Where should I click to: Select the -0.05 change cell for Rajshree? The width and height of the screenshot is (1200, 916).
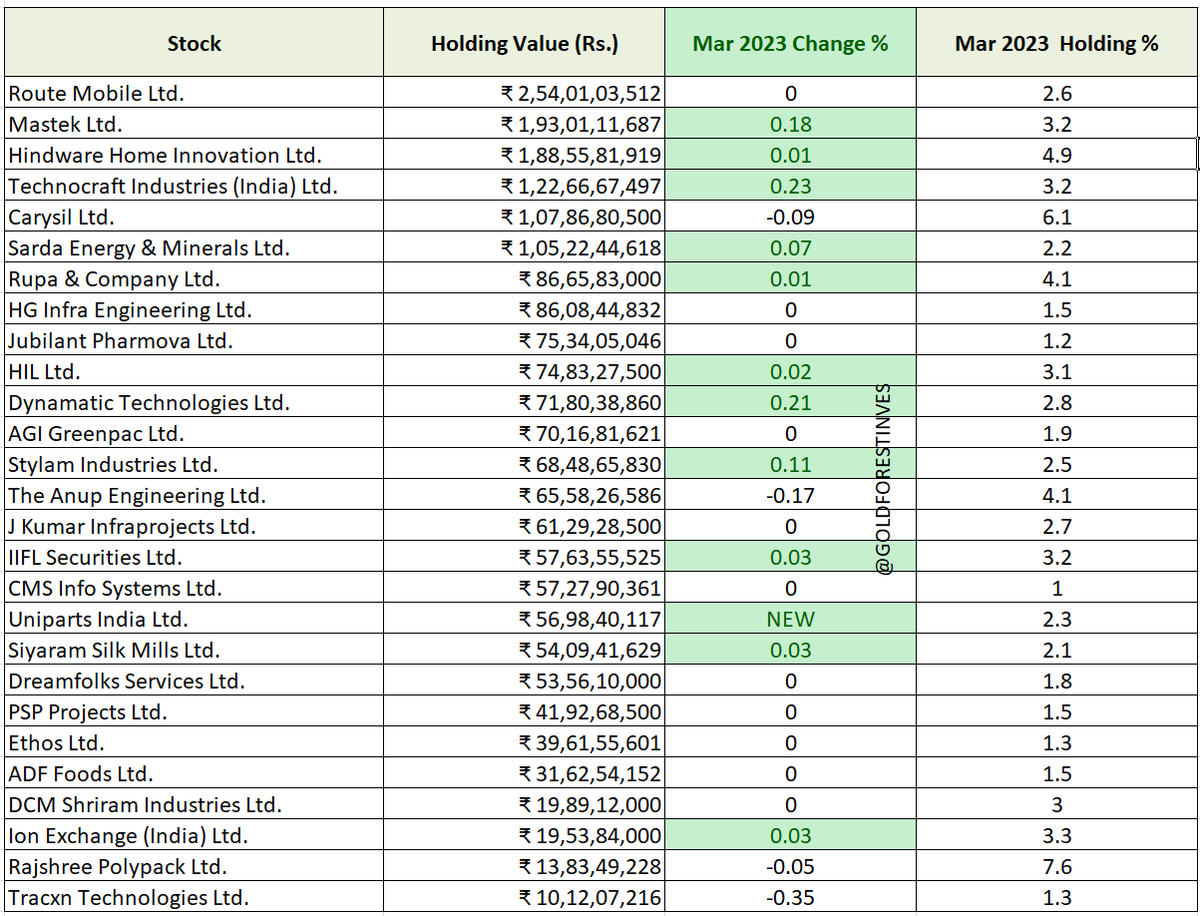(790, 868)
